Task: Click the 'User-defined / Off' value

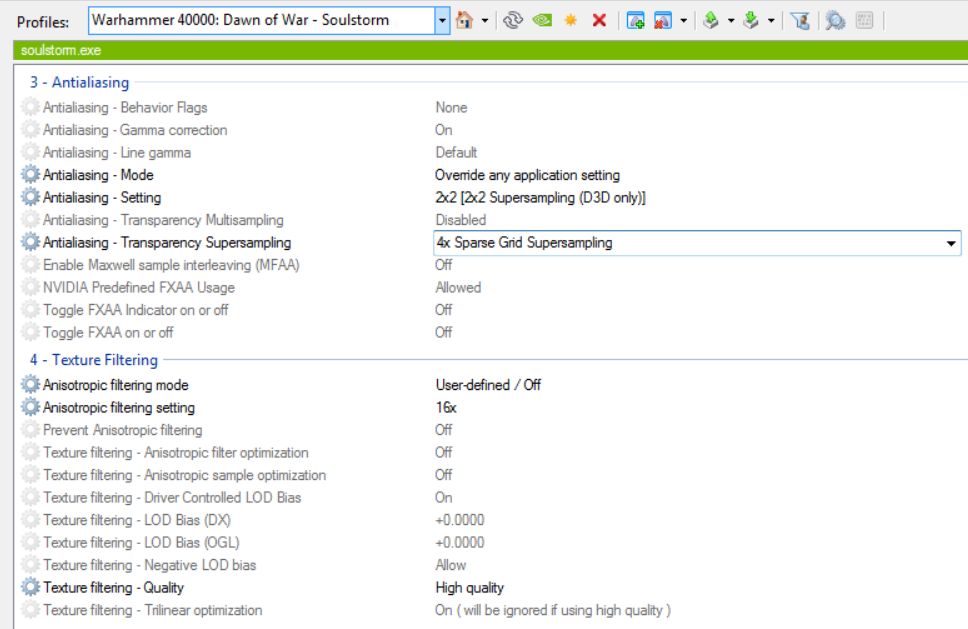Action: coord(488,385)
